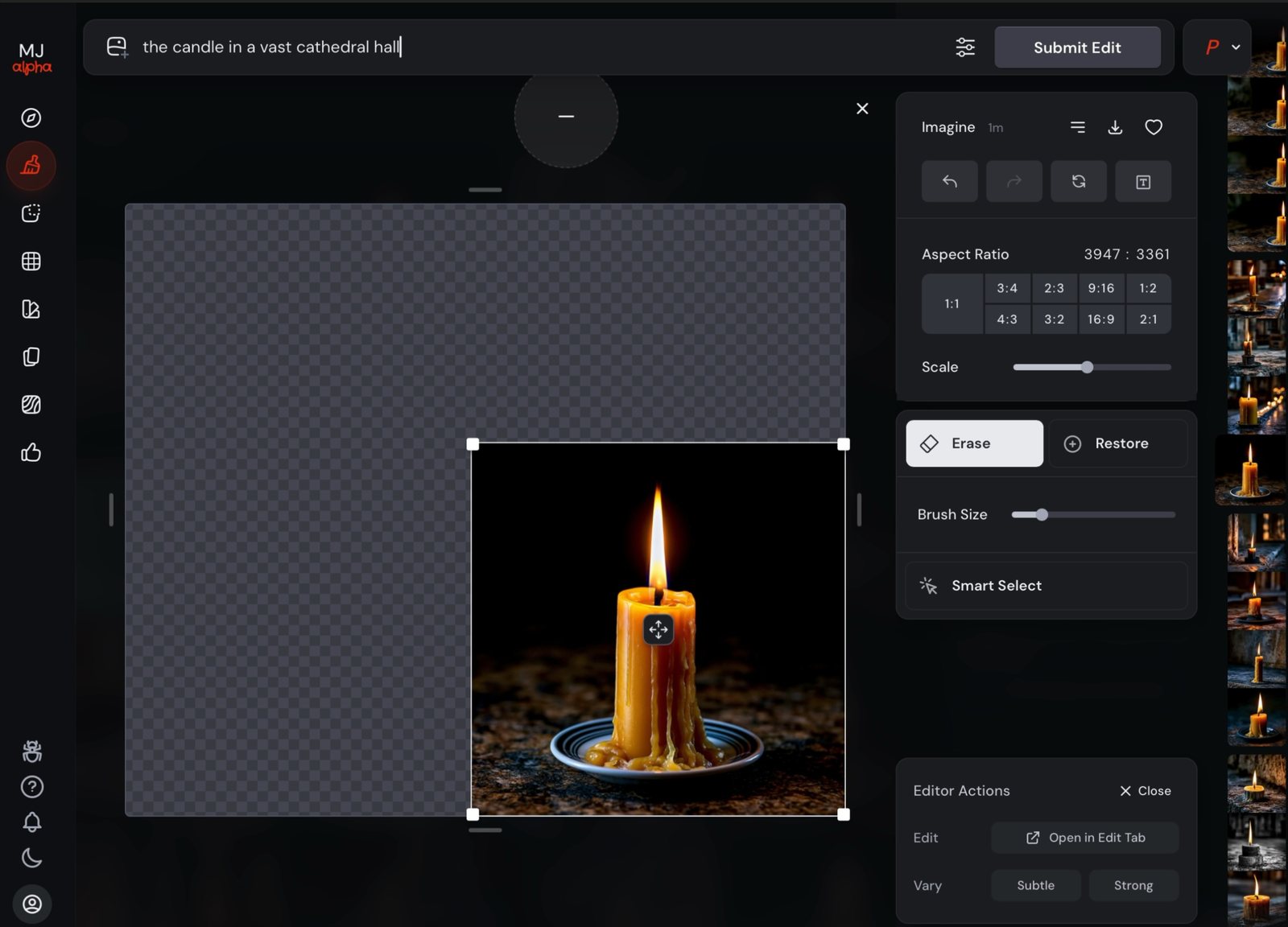1288x927 pixels.
Task: Open the user account profile icon
Action: [32, 904]
